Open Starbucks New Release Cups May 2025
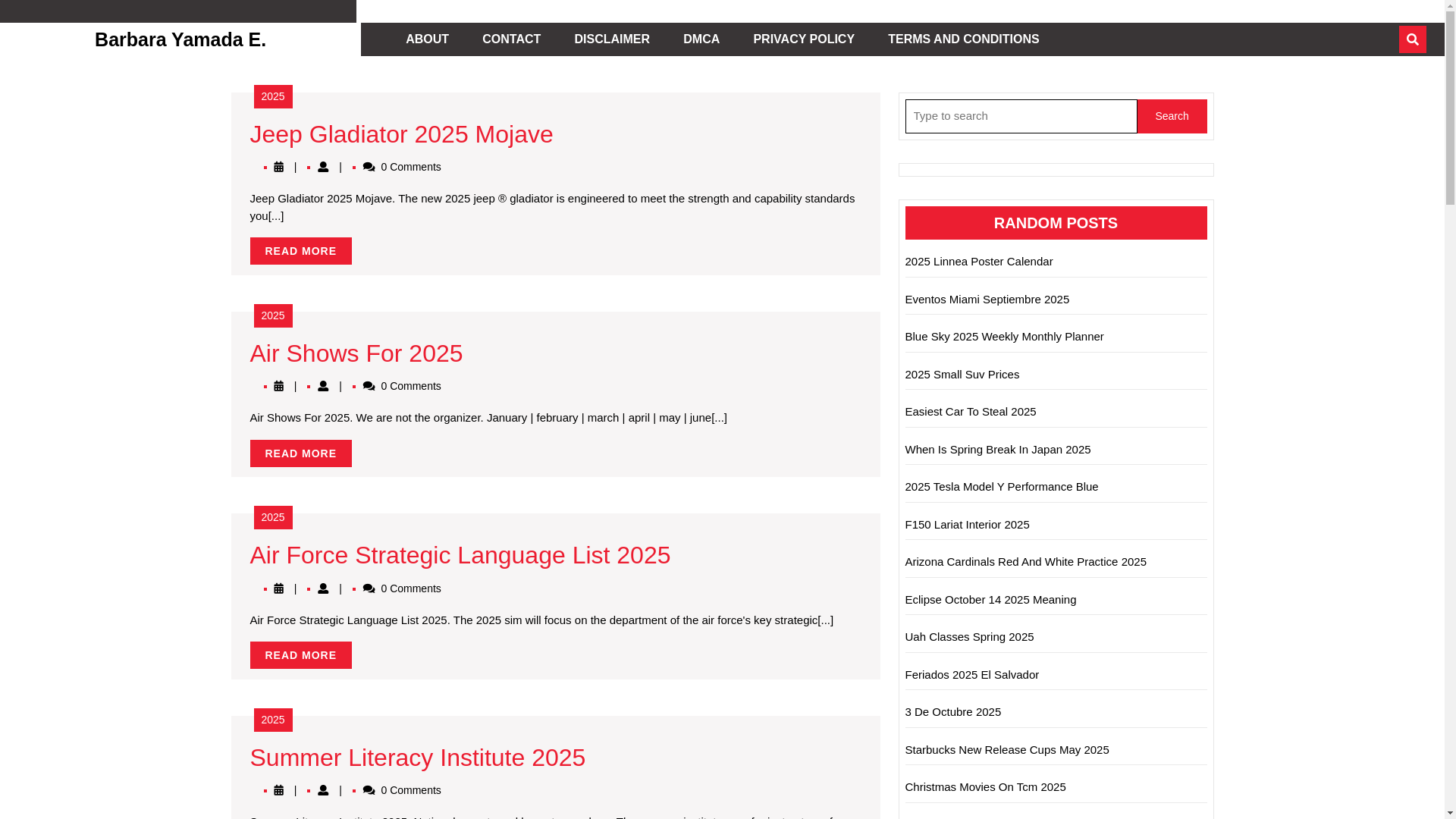 point(1007,749)
